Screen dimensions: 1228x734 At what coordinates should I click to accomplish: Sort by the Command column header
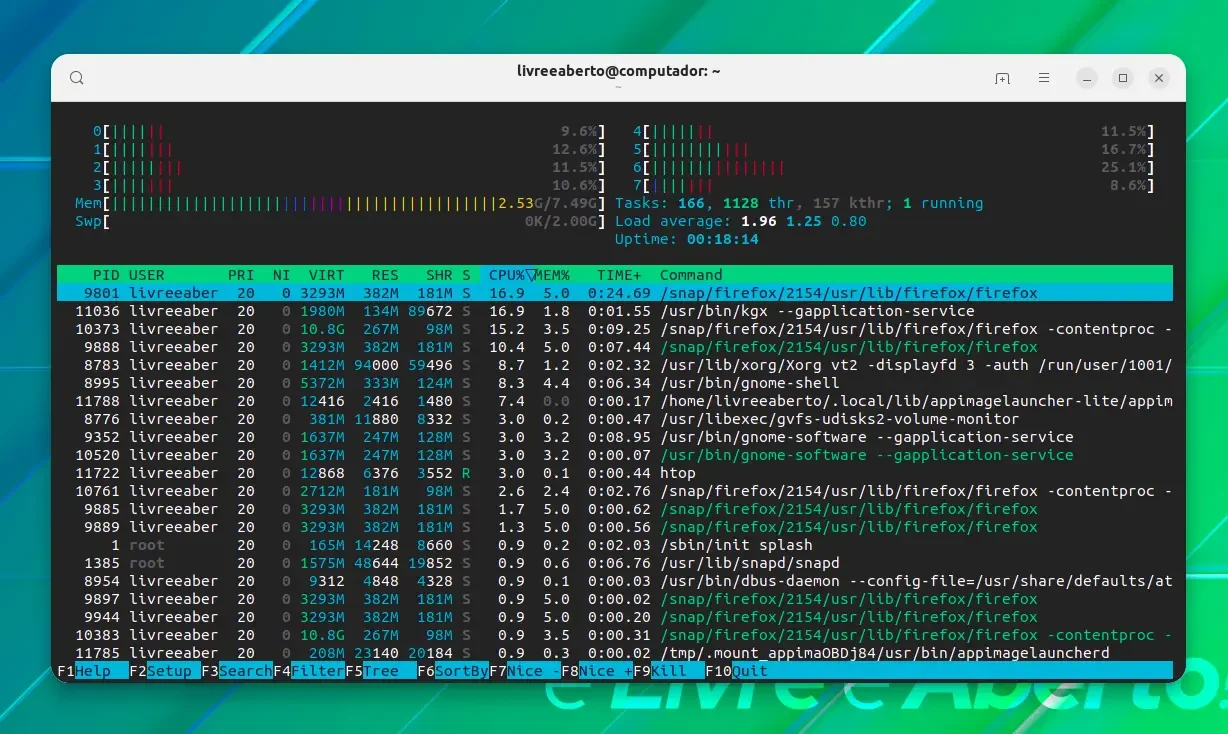point(691,275)
